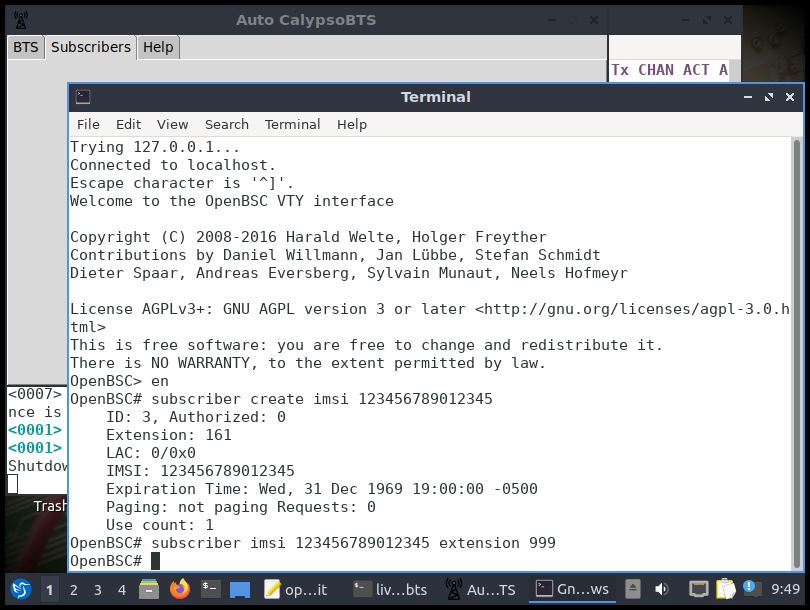The height and width of the screenshot is (610, 810).
Task: Click the 'Extension: 161' output line
Action: [x=169, y=435]
